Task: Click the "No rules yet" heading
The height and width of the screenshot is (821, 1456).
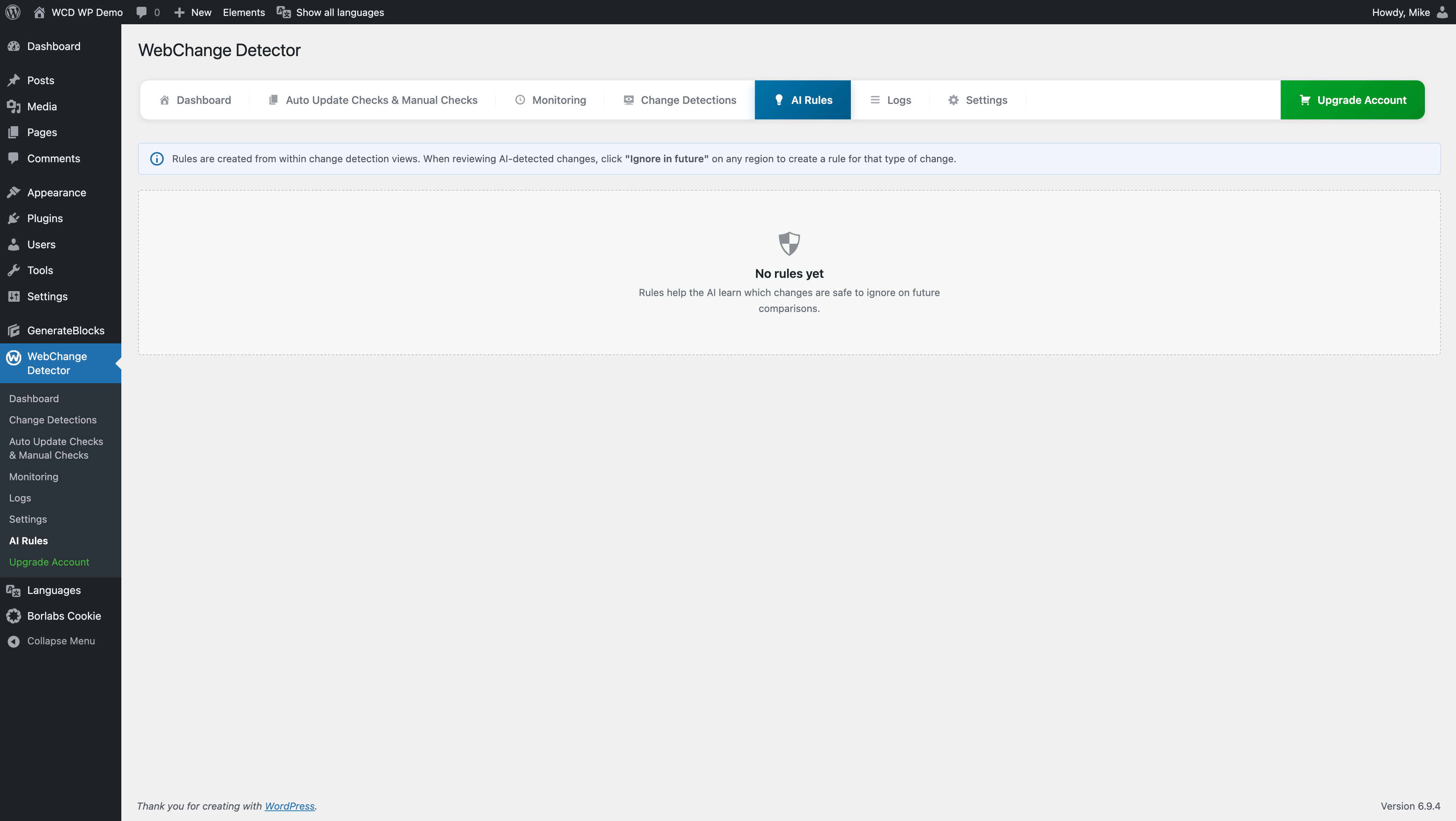Action: coord(789,274)
